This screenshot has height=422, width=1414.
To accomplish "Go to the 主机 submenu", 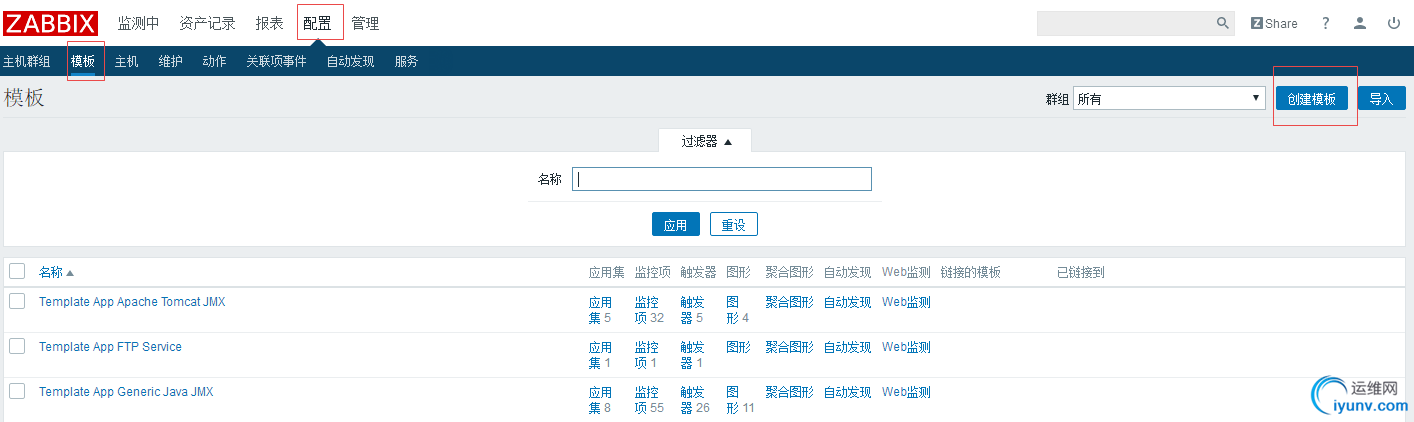I will pos(127,61).
